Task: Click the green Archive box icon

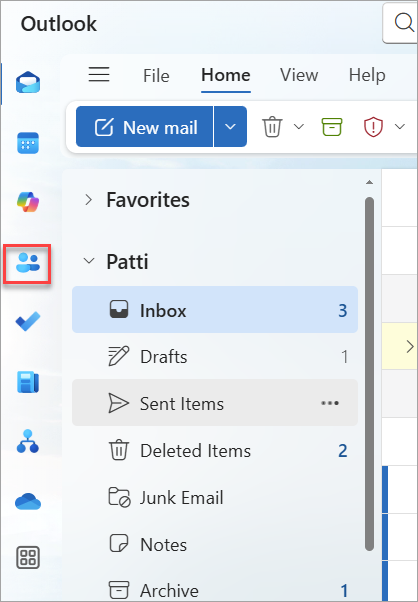Action: [332, 127]
